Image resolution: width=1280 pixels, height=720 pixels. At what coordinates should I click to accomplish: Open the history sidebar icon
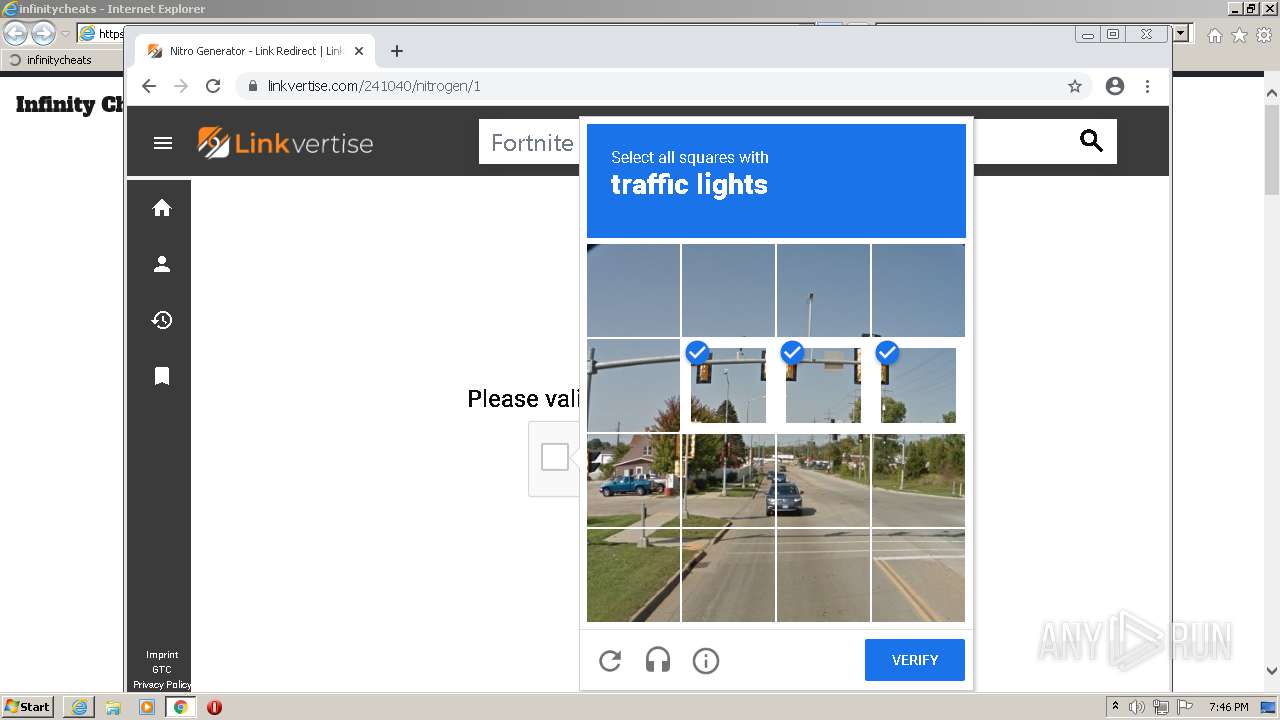click(x=161, y=320)
